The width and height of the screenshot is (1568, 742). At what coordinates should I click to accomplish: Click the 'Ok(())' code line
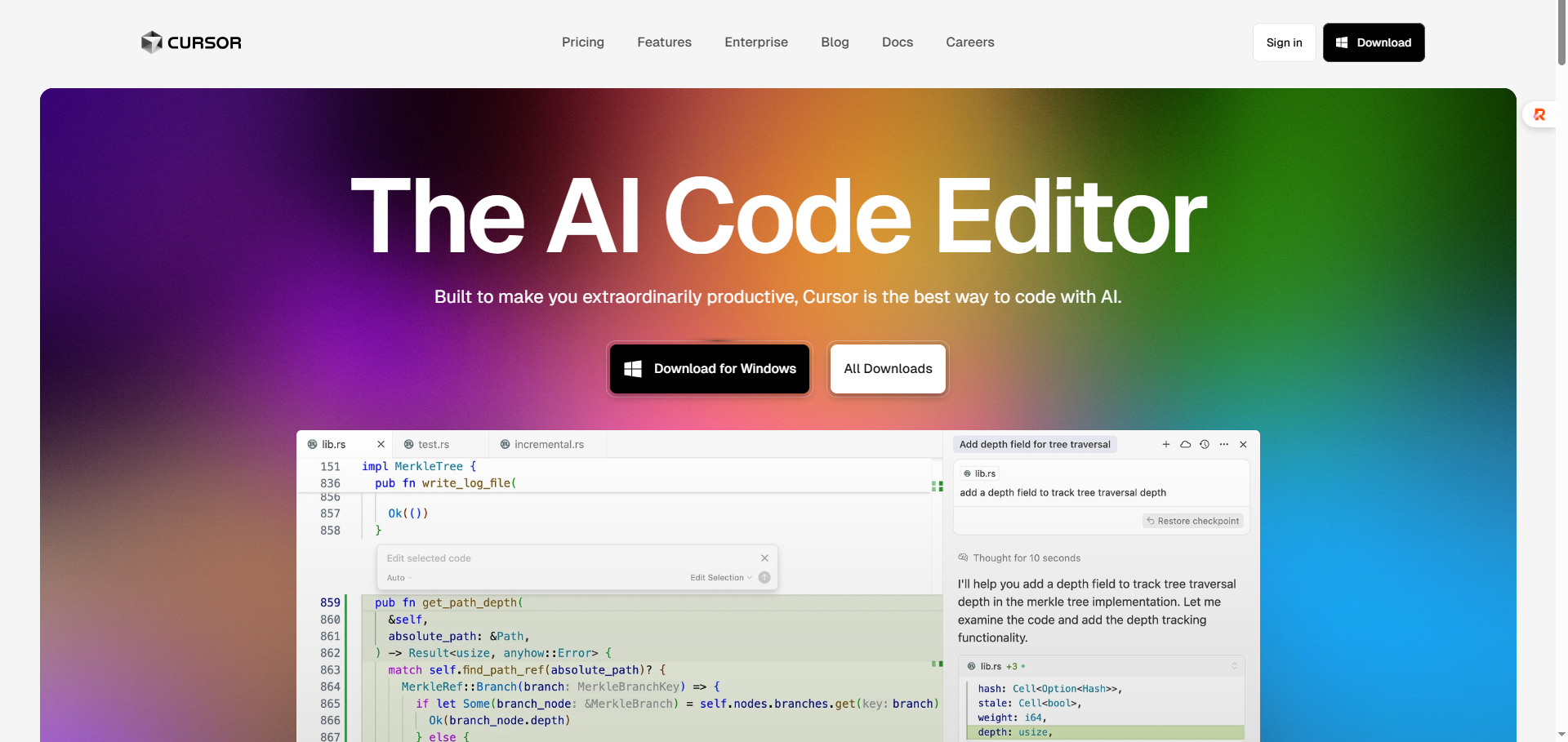point(408,513)
